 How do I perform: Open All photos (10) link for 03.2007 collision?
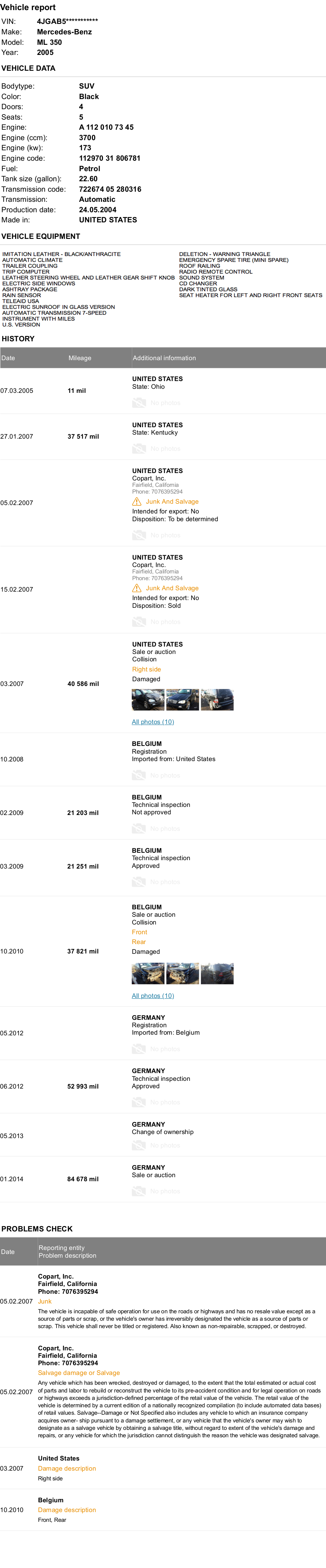point(153,722)
